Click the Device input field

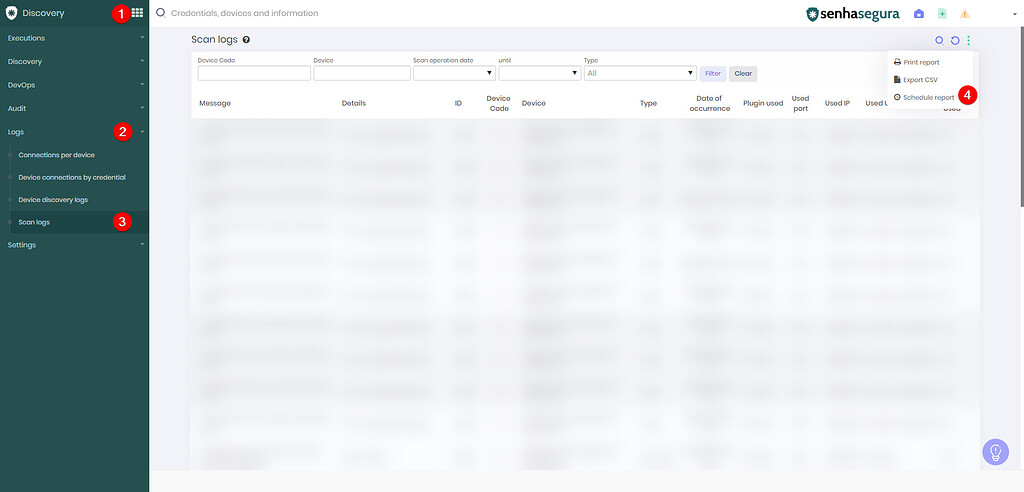(362, 73)
